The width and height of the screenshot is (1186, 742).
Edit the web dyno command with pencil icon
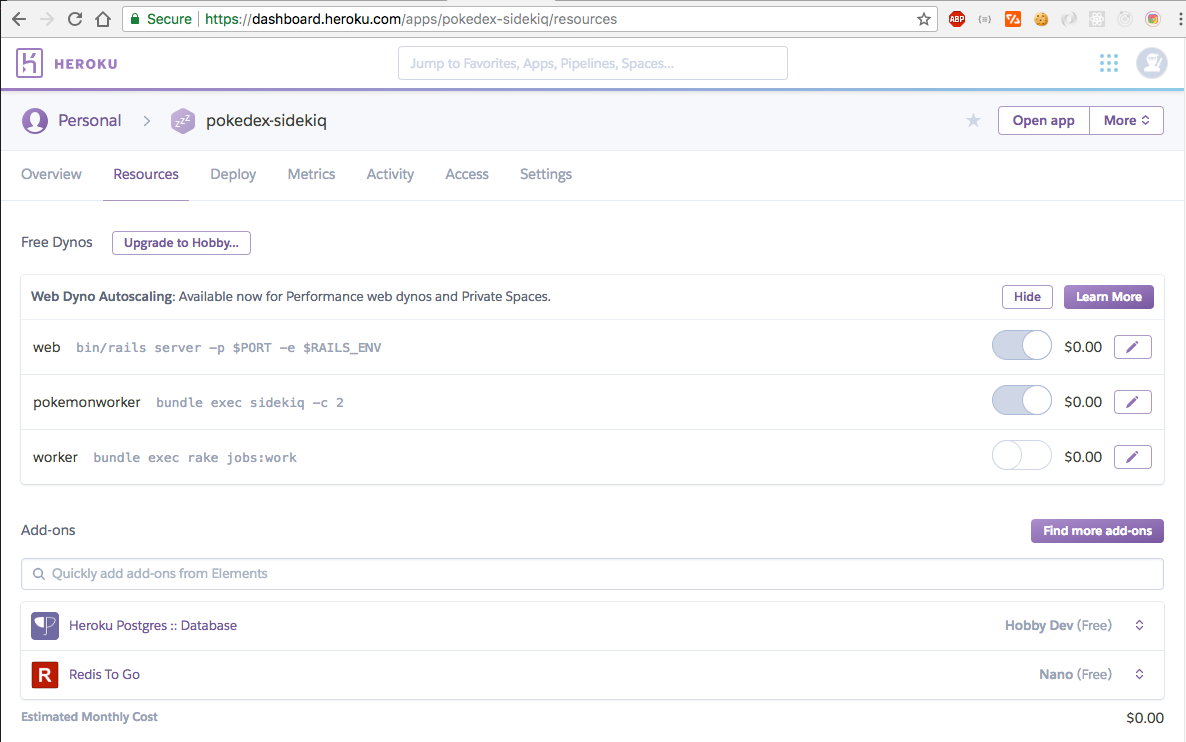point(1132,346)
